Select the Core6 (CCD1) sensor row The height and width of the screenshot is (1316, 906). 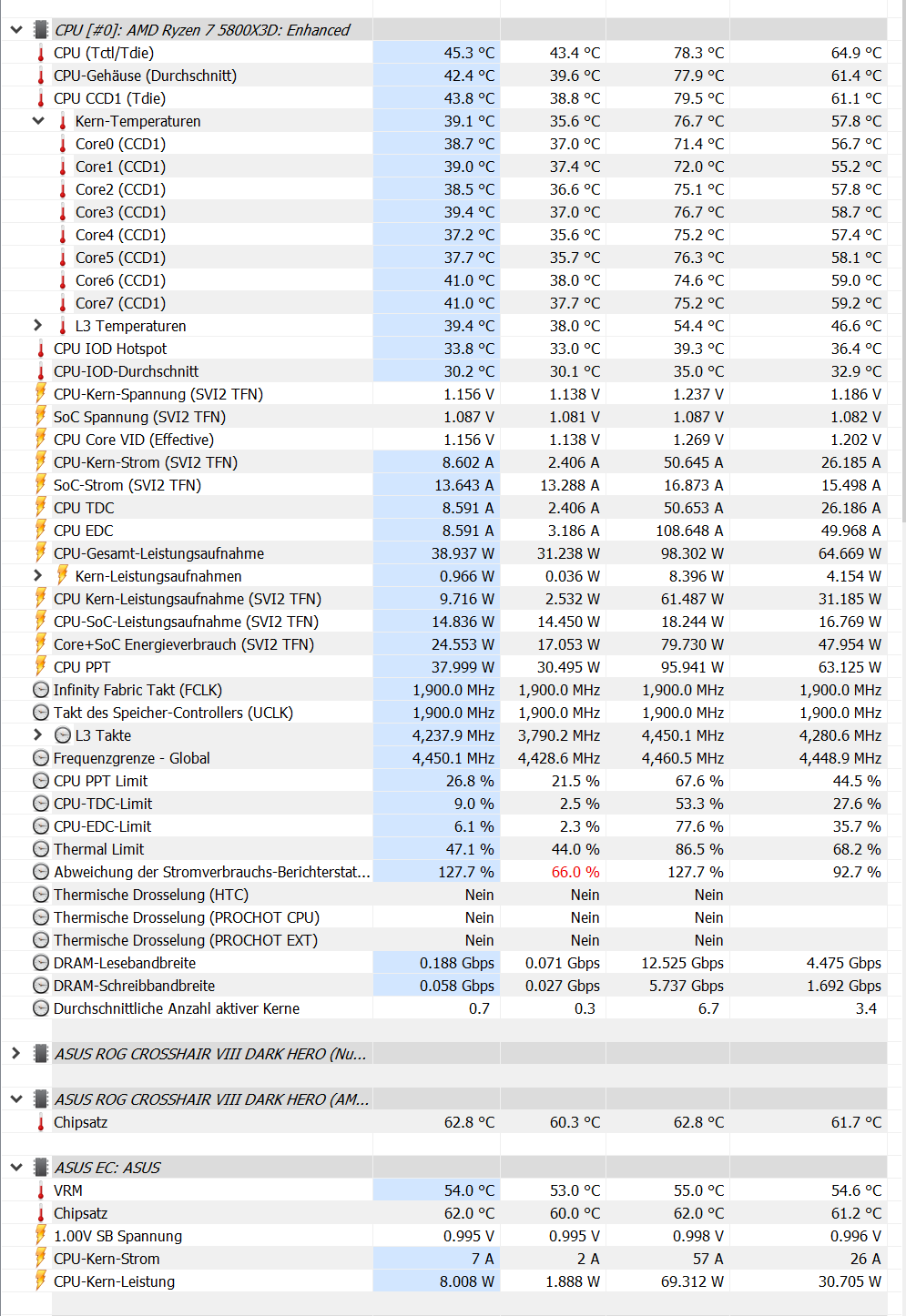(443, 280)
